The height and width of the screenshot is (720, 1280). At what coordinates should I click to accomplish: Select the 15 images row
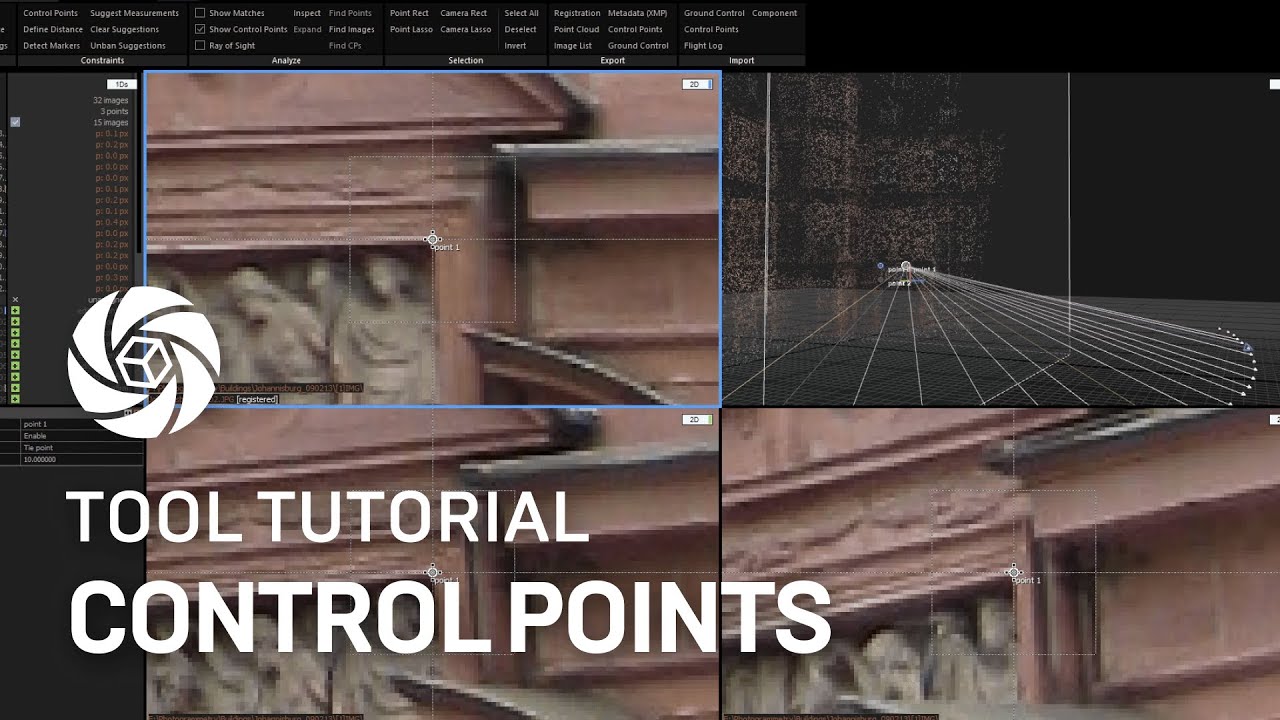pos(111,122)
